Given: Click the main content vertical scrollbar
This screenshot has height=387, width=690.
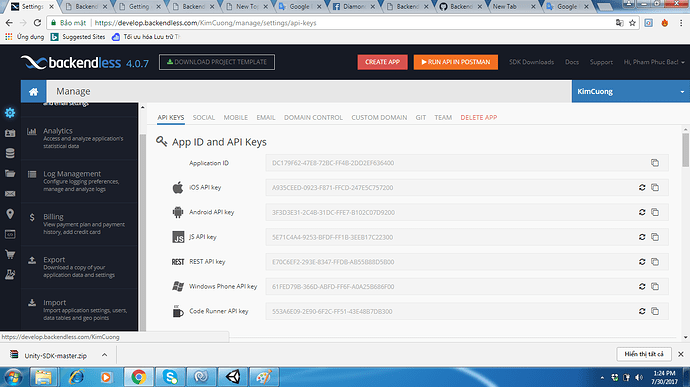Looking at the screenshot, I should coord(685,150).
